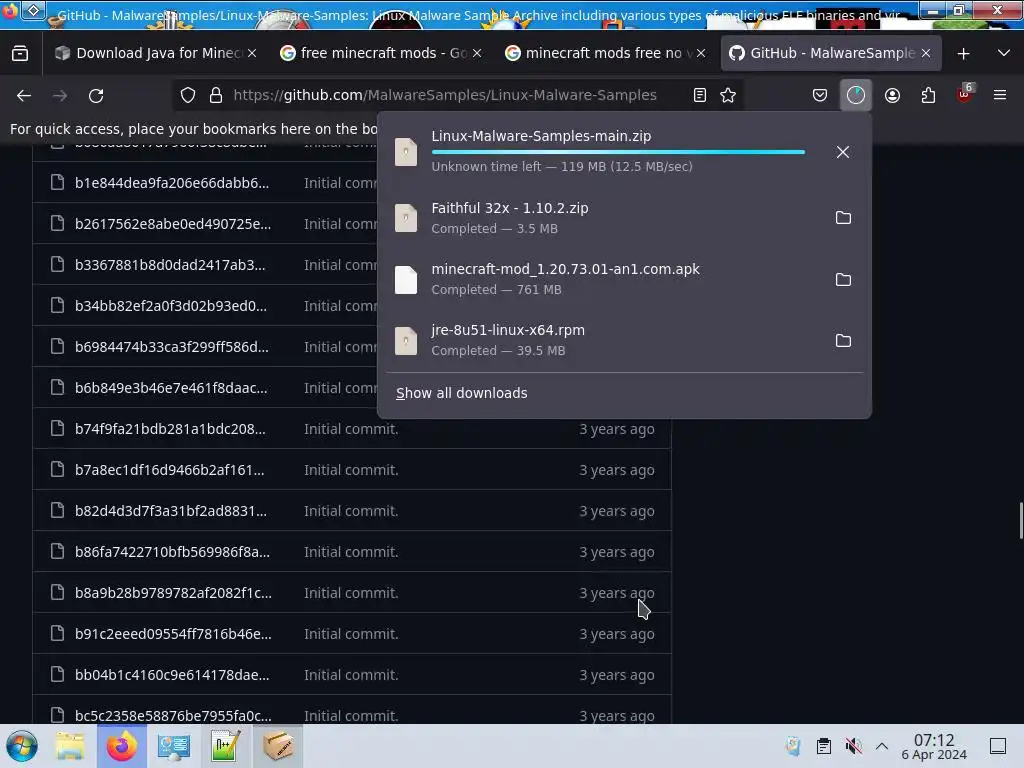The width and height of the screenshot is (1024, 768).
Task: Open containing folder for jre-8u51 rpm
Action: 843,340
